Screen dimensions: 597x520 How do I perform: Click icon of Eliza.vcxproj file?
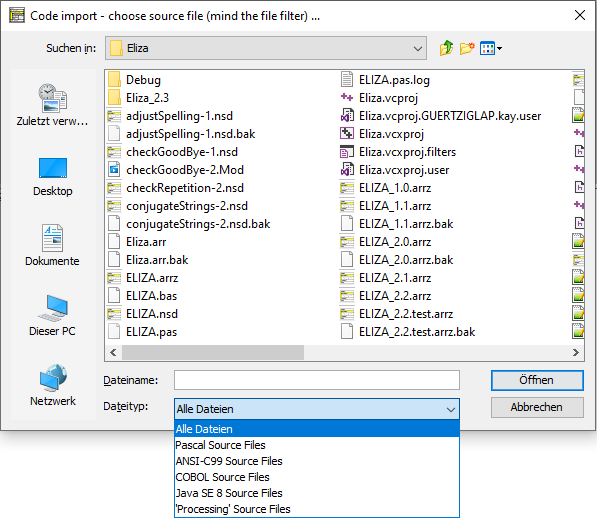[347, 134]
